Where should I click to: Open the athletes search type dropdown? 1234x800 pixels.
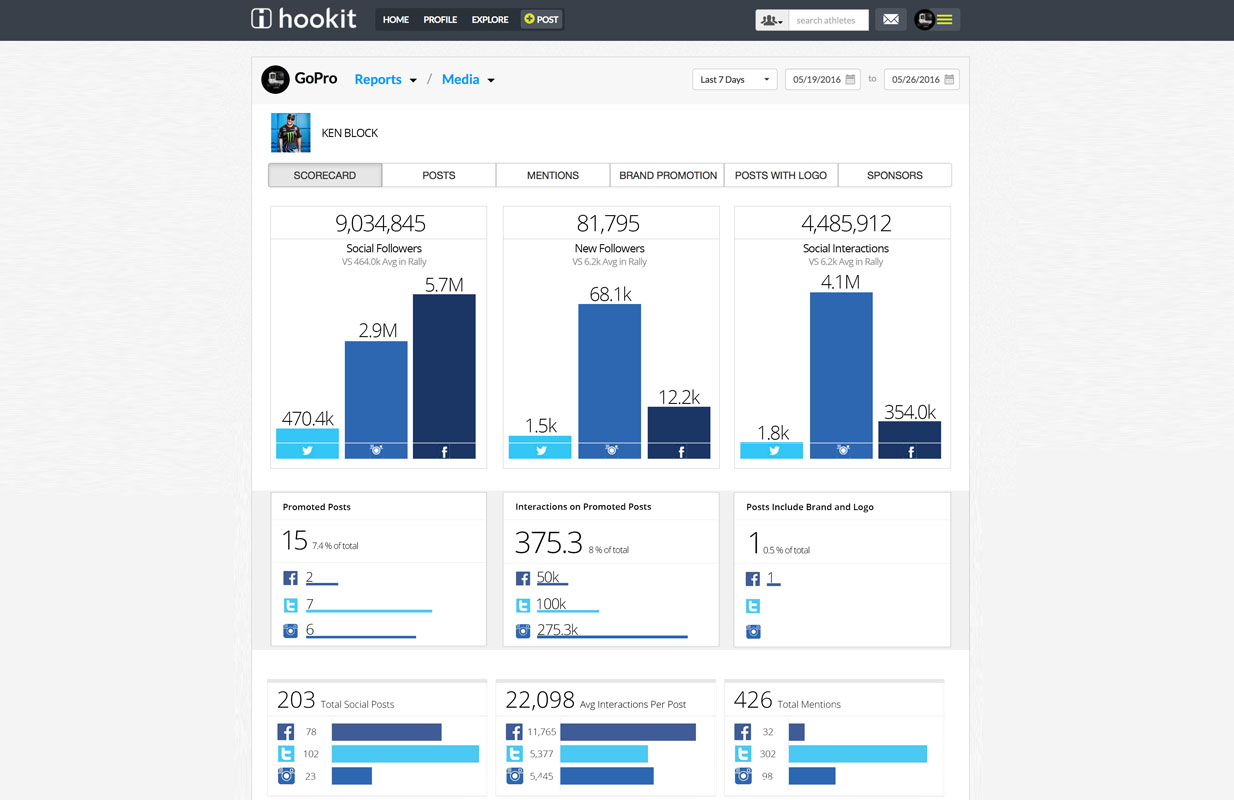(x=771, y=20)
